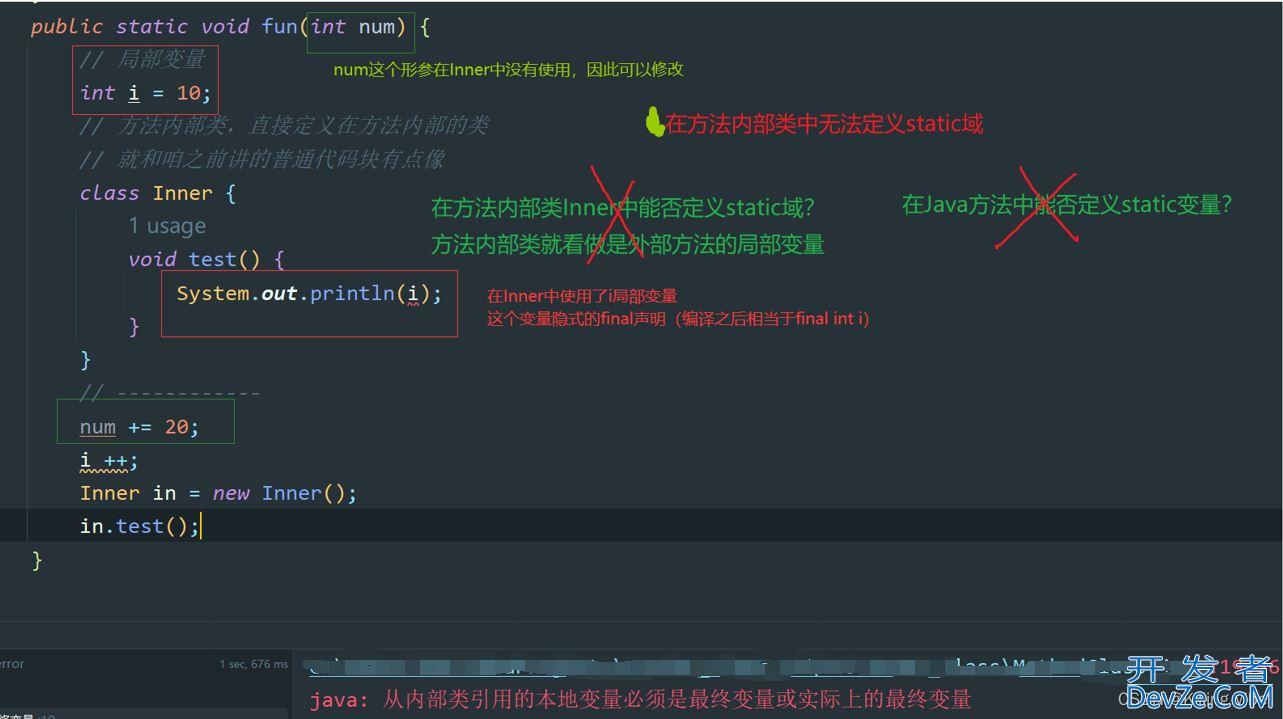Screen dimensions: 1283x719
Task: Place the cursor on the "in.test();" line
Action: (140, 526)
